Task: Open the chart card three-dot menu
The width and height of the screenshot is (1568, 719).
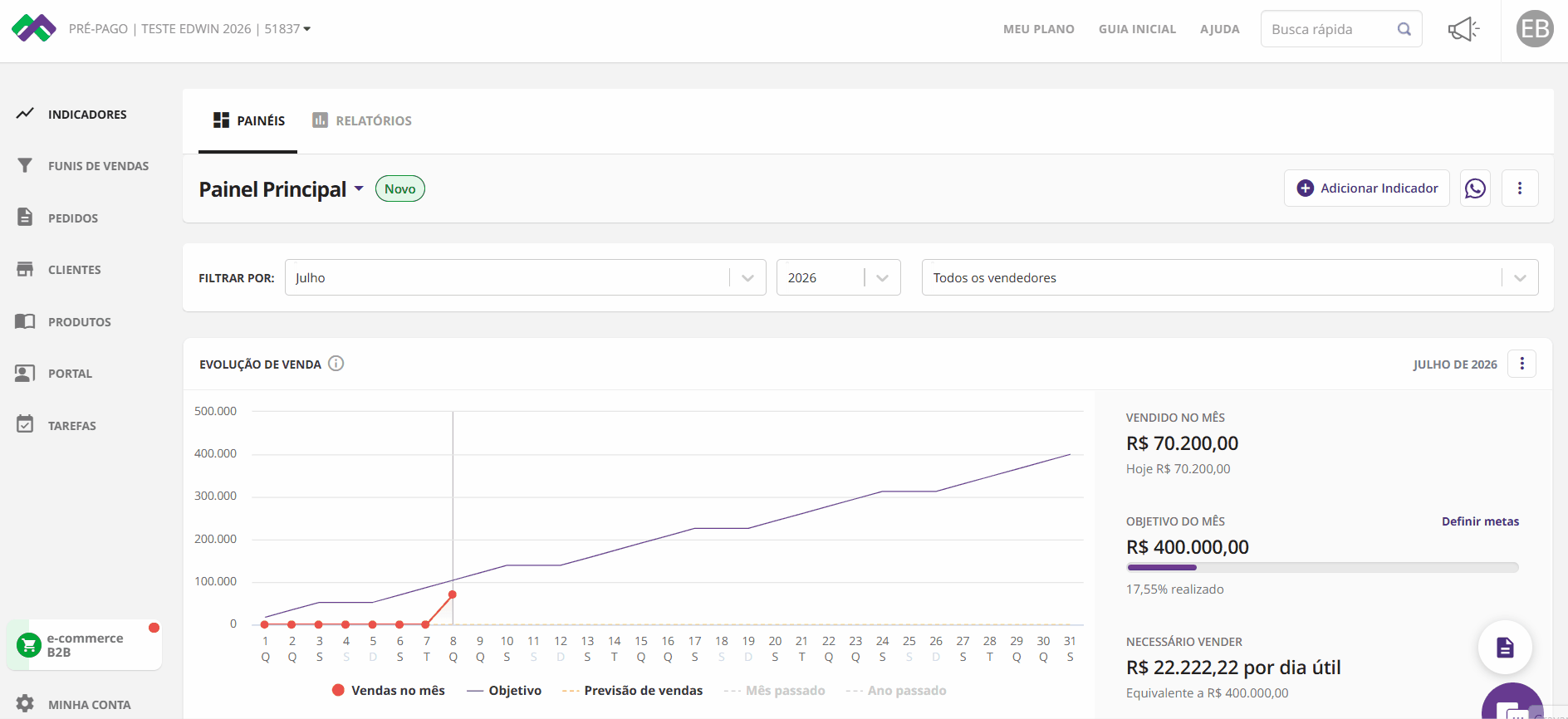Action: 1521,364
